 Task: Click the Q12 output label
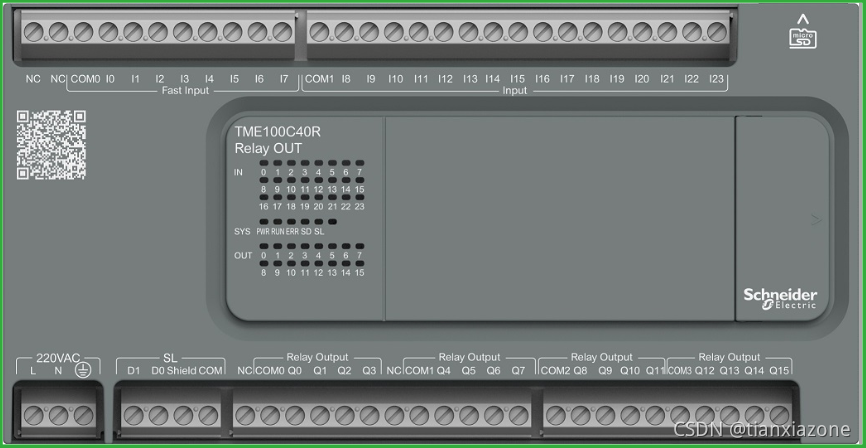(x=705, y=371)
